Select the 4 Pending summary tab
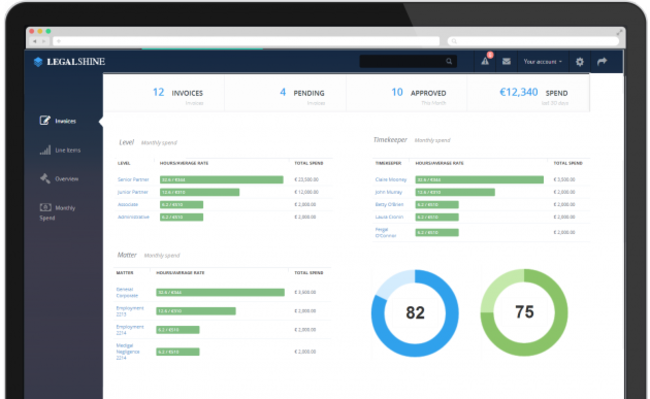This screenshot has height=399, width=650. 285,93
